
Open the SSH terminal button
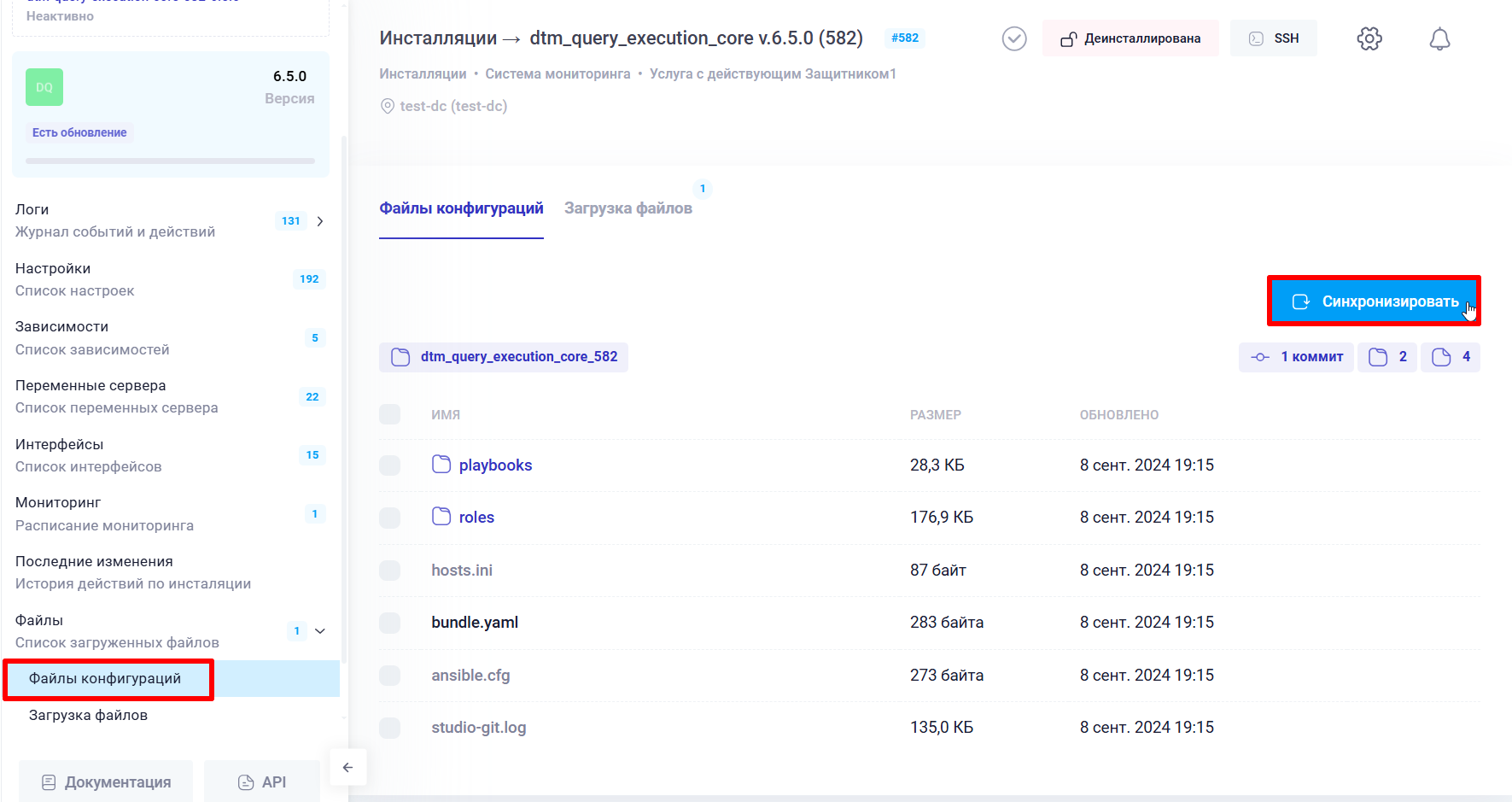tap(1273, 38)
